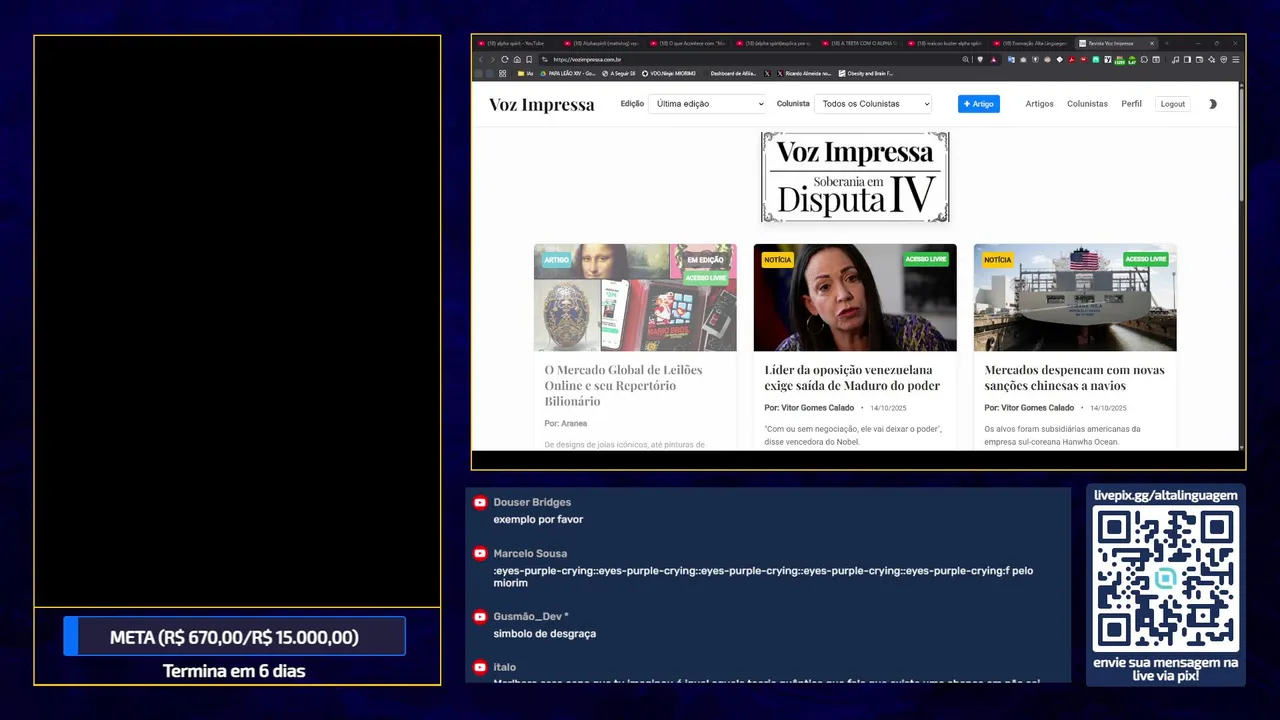The width and height of the screenshot is (1280, 720).
Task: Open the Colunista dropdown showing Todos os Colunistas
Action: point(873,104)
